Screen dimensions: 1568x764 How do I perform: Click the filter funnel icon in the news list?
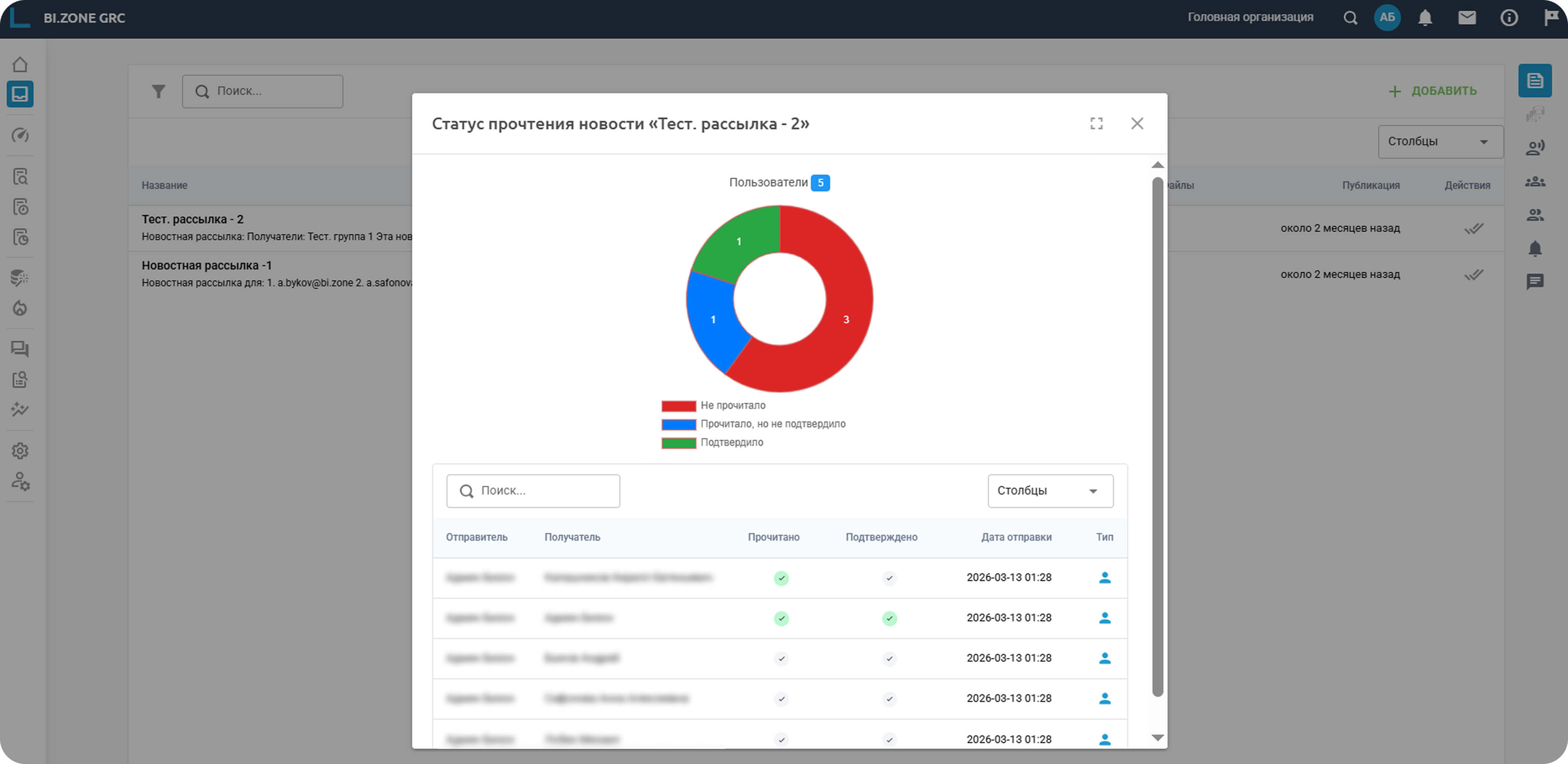pyautogui.click(x=158, y=92)
